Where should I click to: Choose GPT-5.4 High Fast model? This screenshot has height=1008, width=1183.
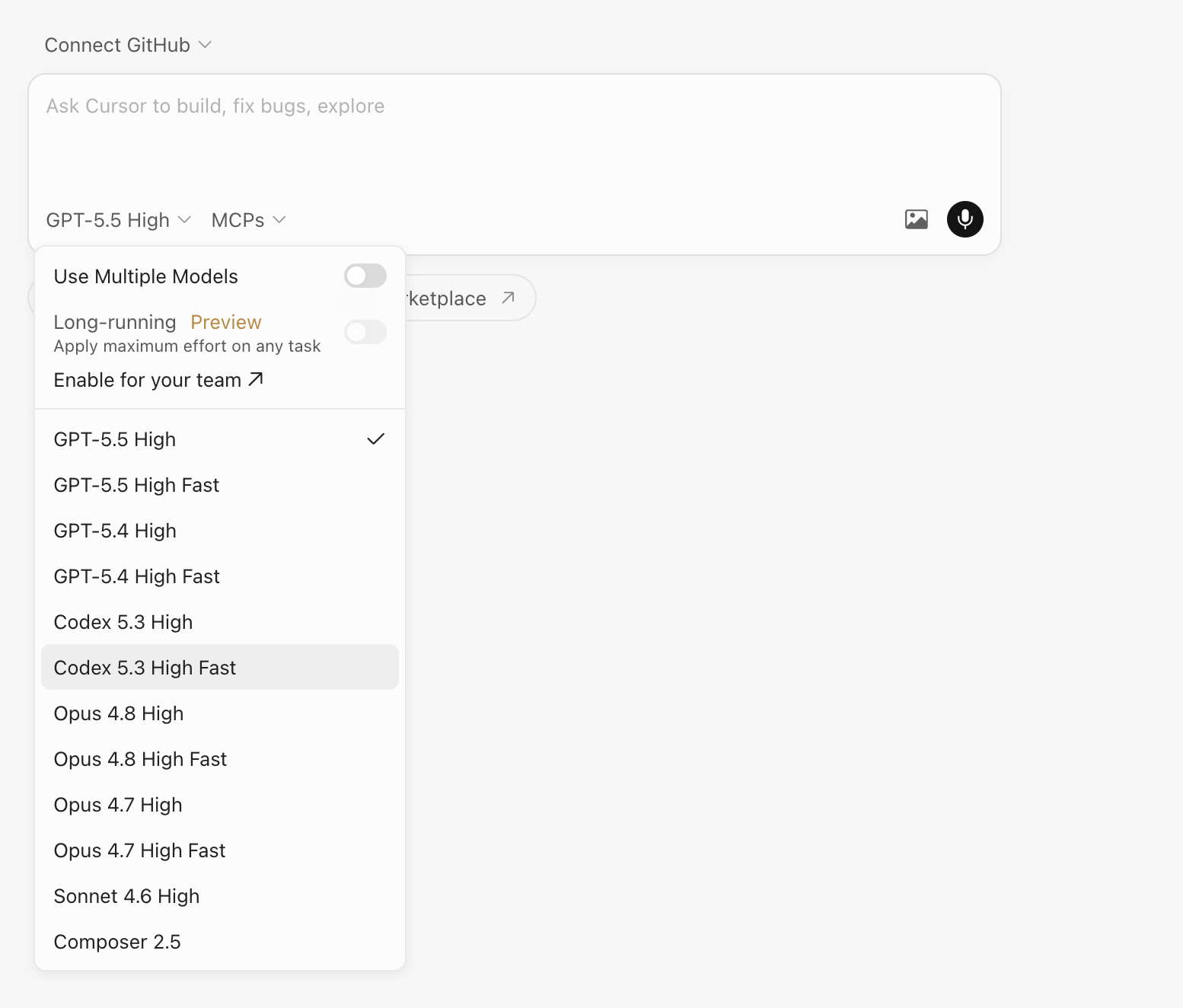220,576
